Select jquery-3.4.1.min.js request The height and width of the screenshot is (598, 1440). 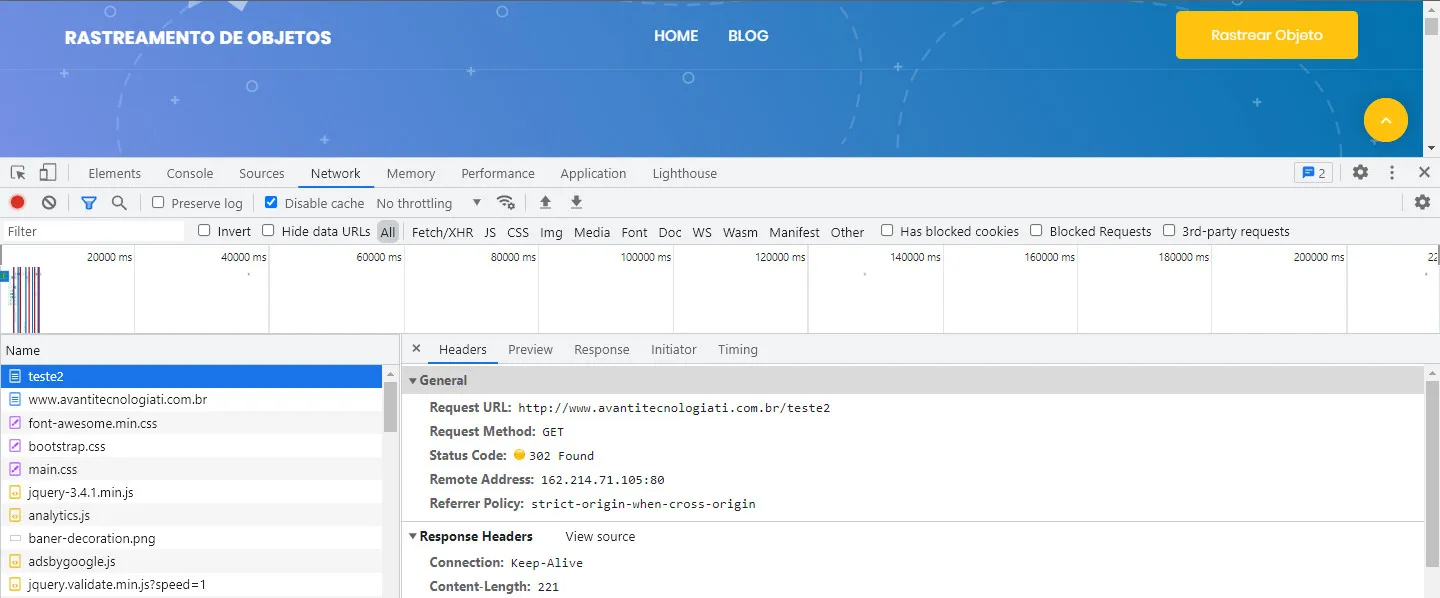click(x=191, y=492)
